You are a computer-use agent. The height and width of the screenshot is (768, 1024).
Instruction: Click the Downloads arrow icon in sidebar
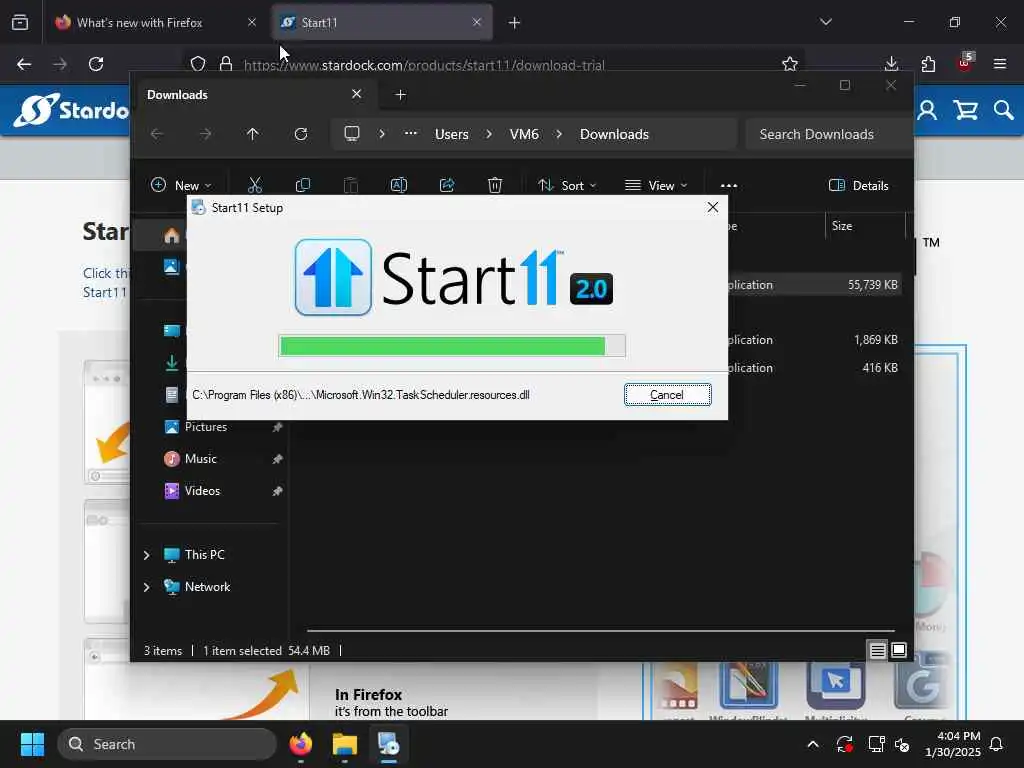172,362
